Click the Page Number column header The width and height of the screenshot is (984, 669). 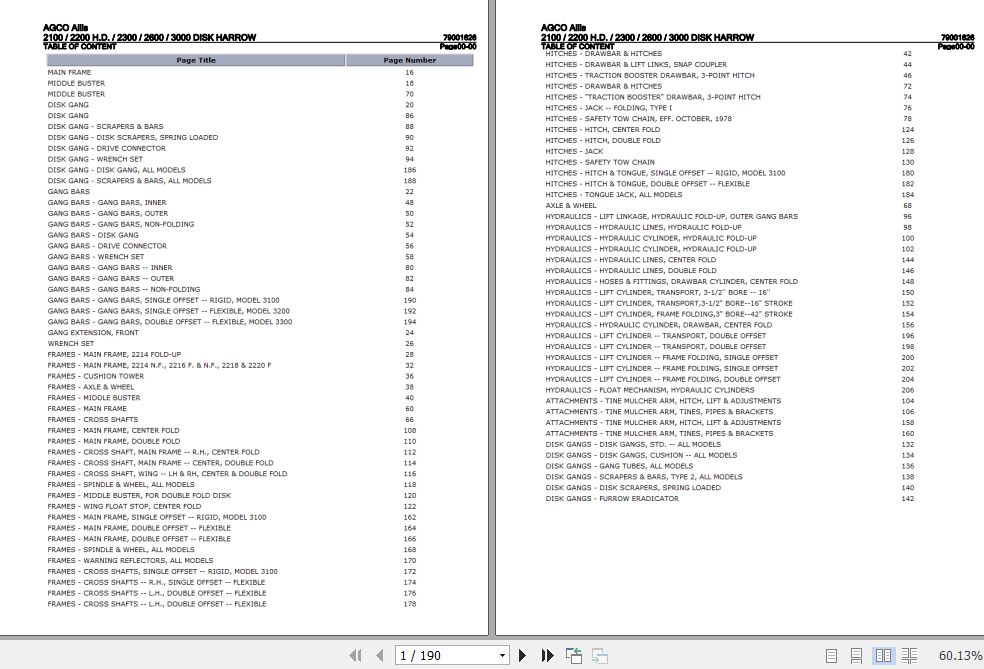point(409,60)
